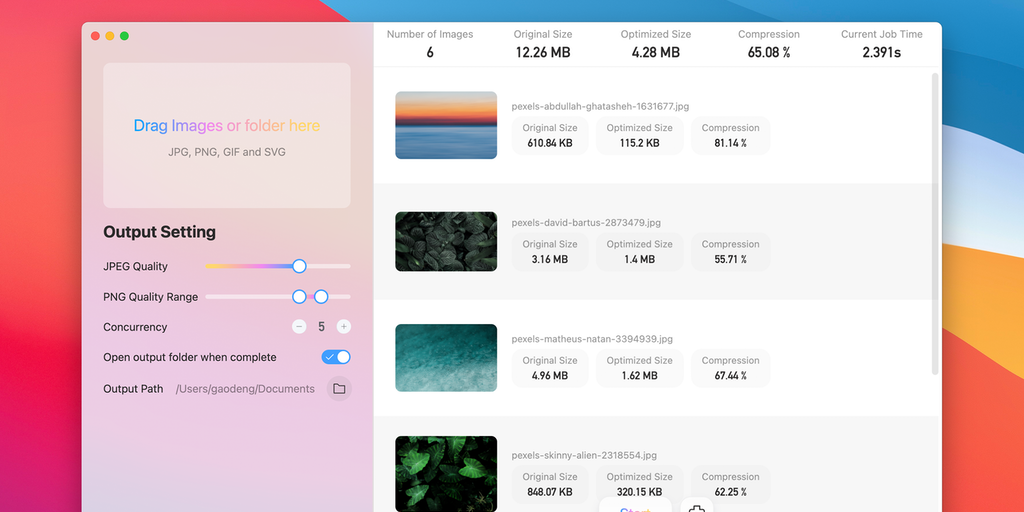This screenshot has height=512, width=1024.
Task: Click the PNG Quality Range label
Action: [150, 296]
